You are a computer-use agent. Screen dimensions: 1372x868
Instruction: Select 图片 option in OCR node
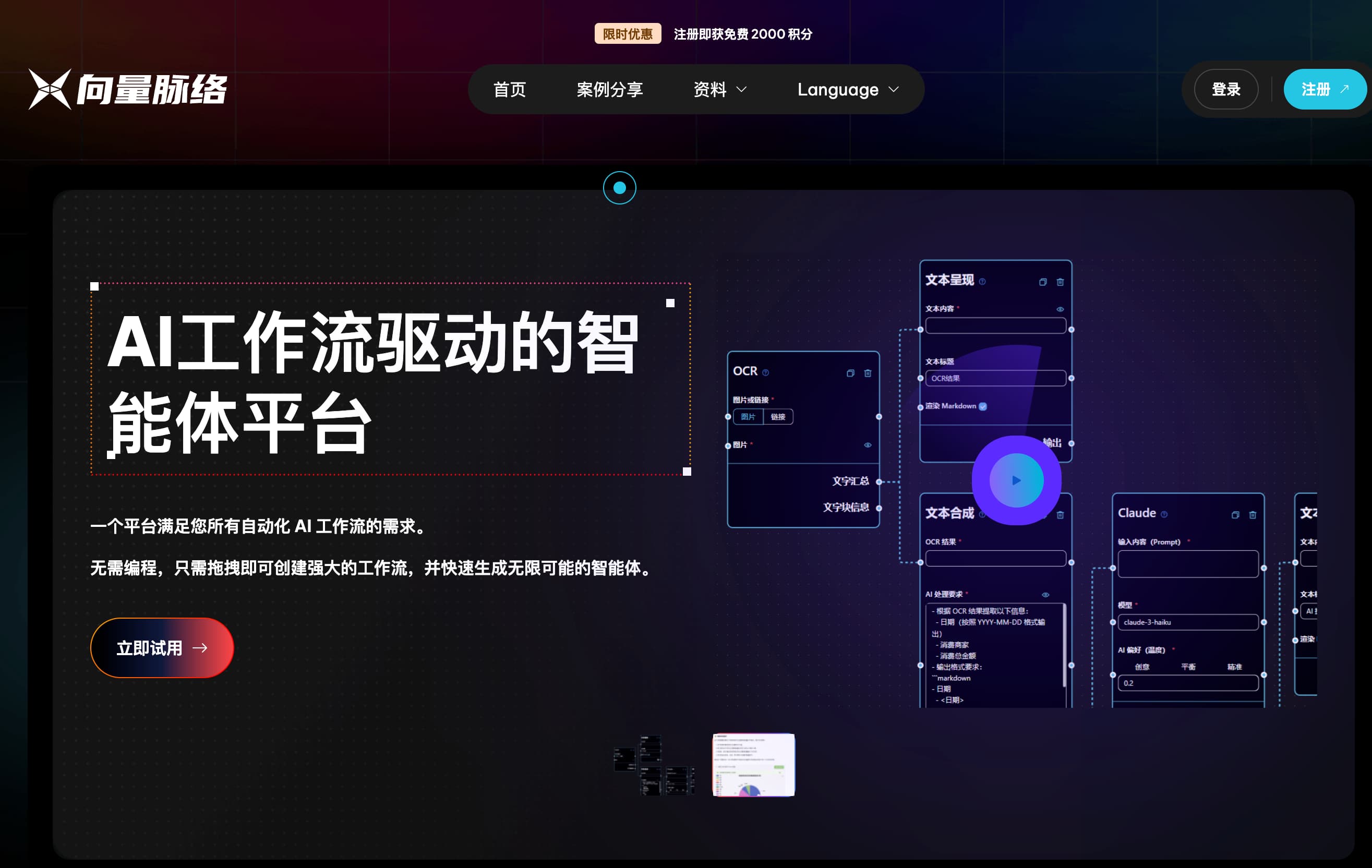click(748, 417)
